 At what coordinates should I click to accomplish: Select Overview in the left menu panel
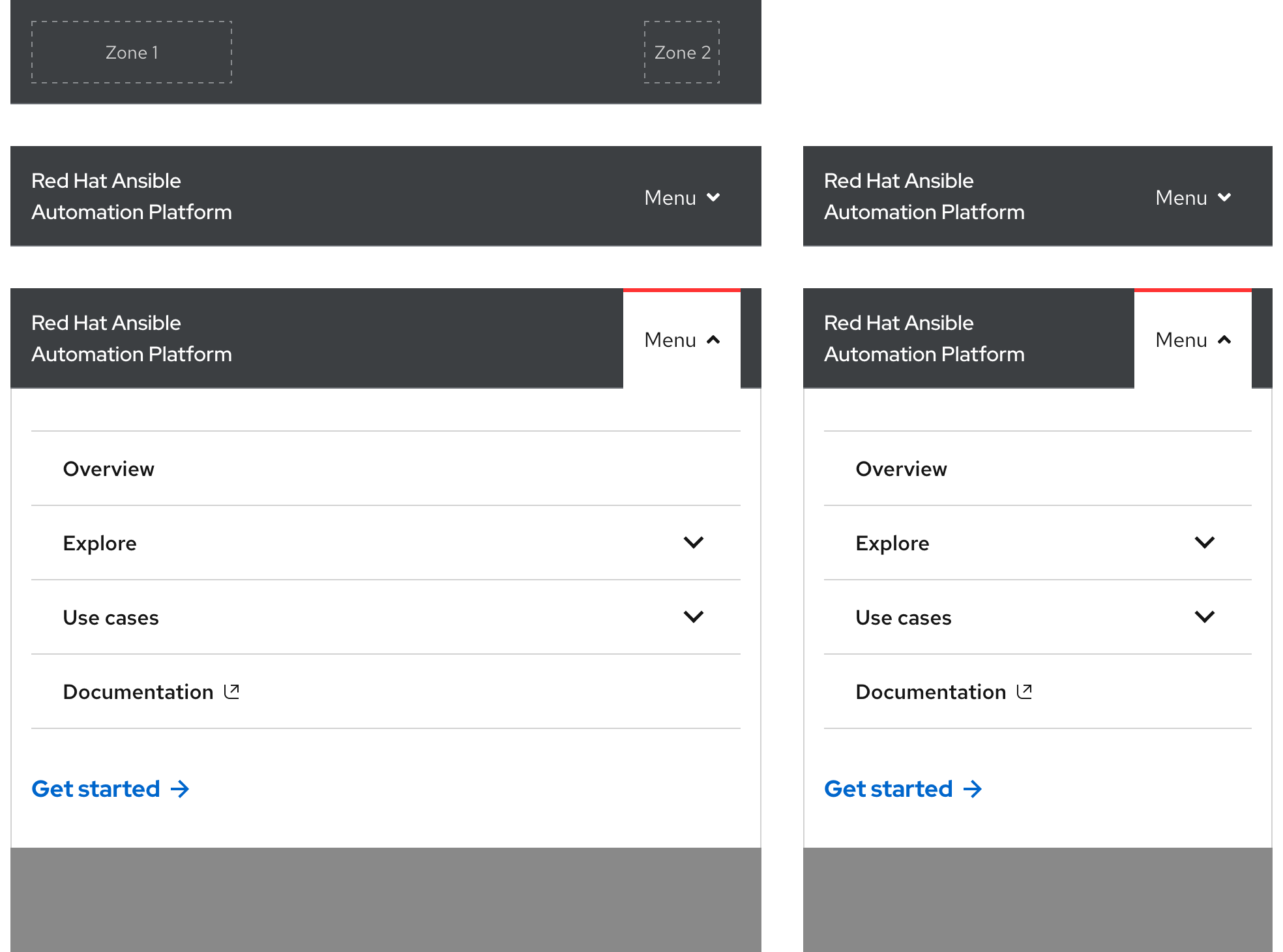[109, 469]
